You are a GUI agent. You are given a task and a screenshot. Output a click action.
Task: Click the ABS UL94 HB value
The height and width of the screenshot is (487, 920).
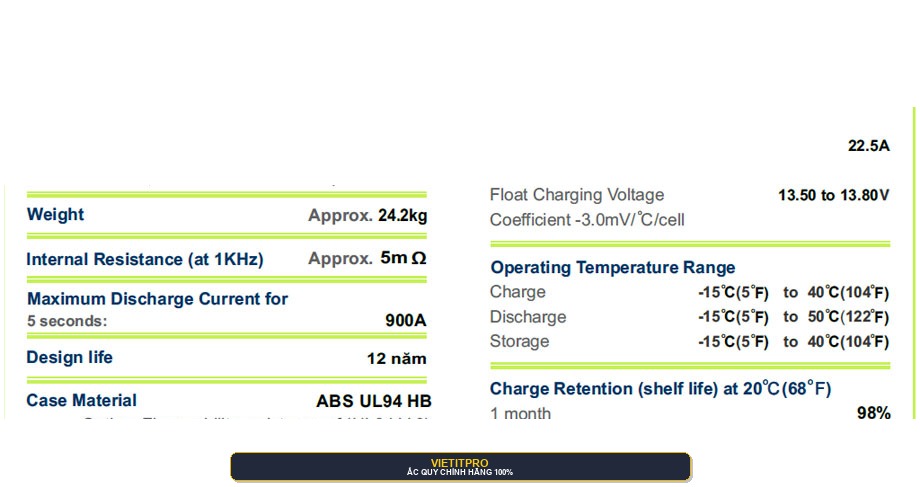click(374, 401)
